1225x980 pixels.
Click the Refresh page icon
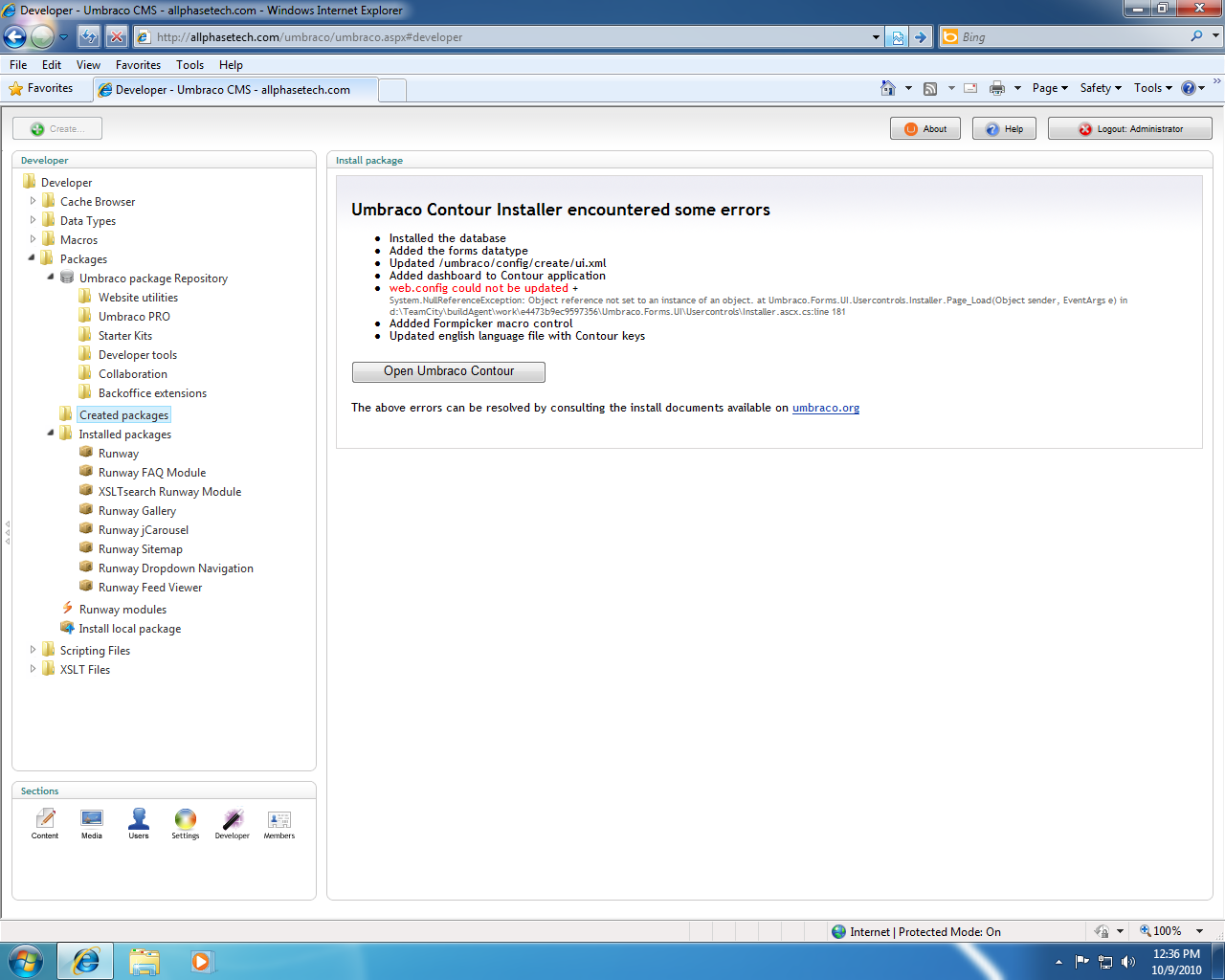point(89,37)
